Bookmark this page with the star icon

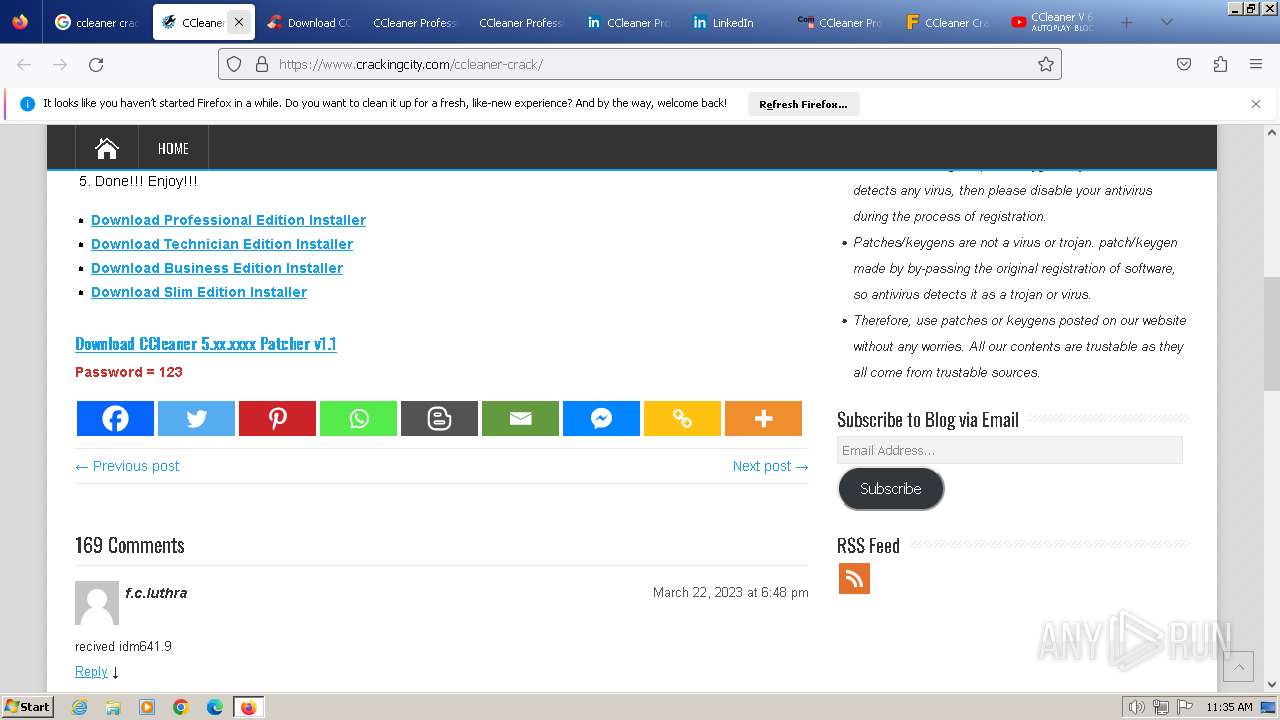coord(1046,64)
